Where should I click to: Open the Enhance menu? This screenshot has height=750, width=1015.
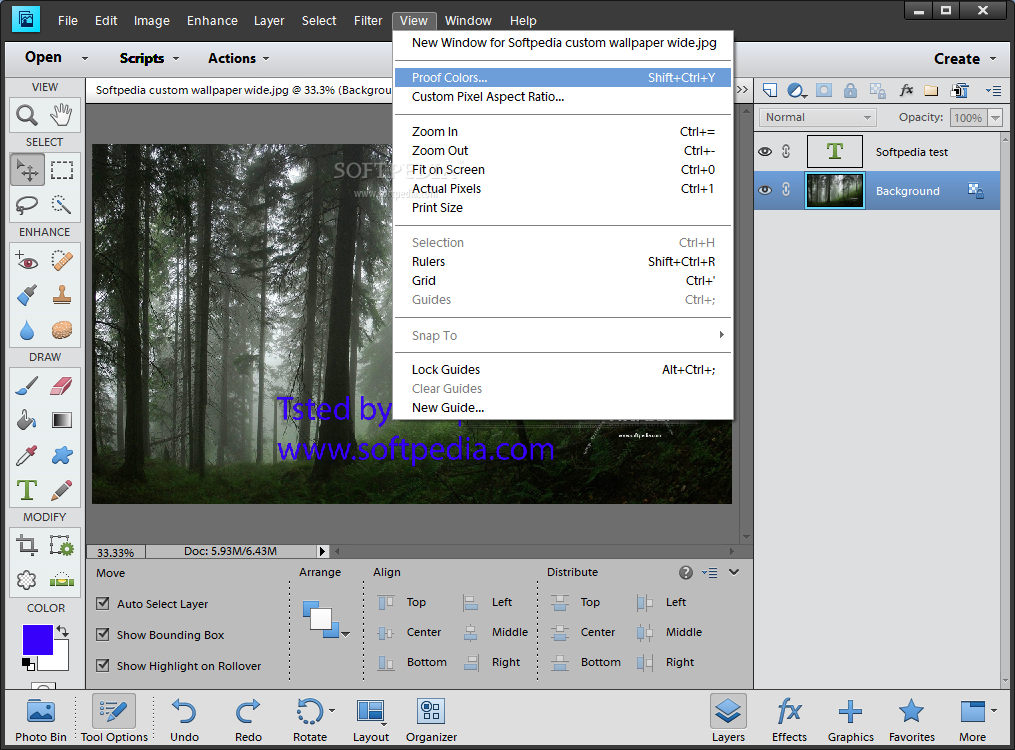(212, 21)
